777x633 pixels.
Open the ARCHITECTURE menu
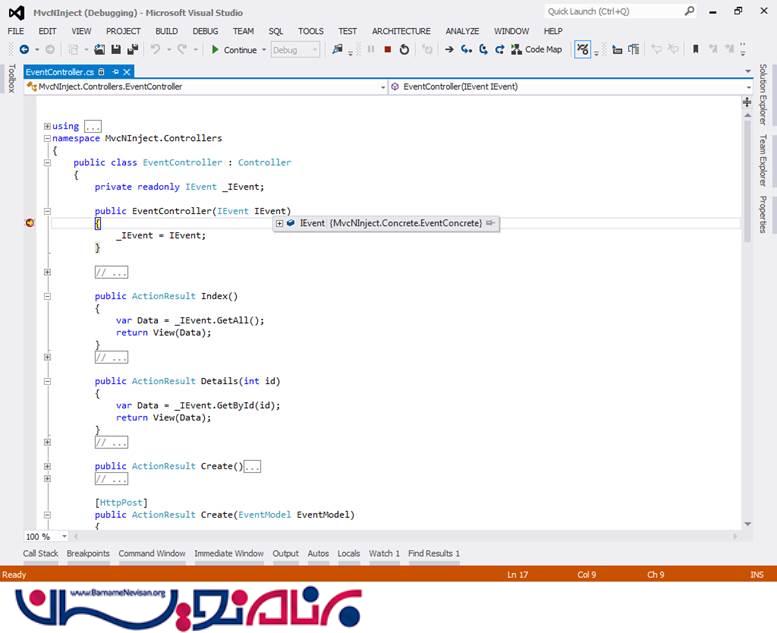(401, 31)
